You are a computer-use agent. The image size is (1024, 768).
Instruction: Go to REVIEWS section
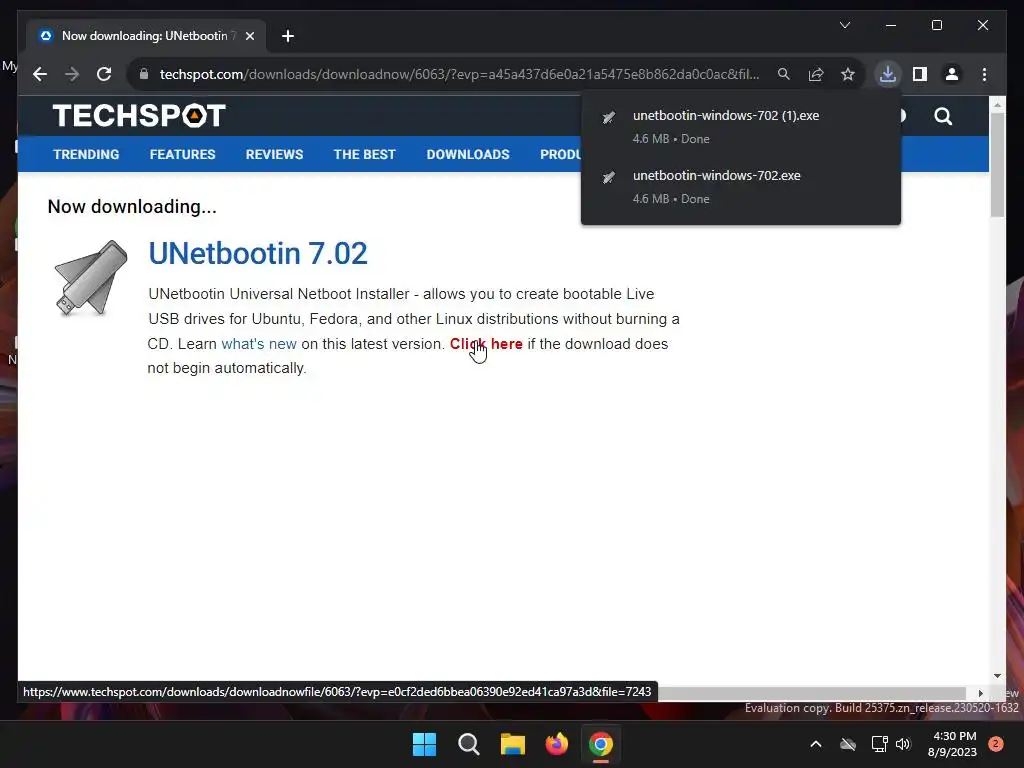[x=274, y=155]
